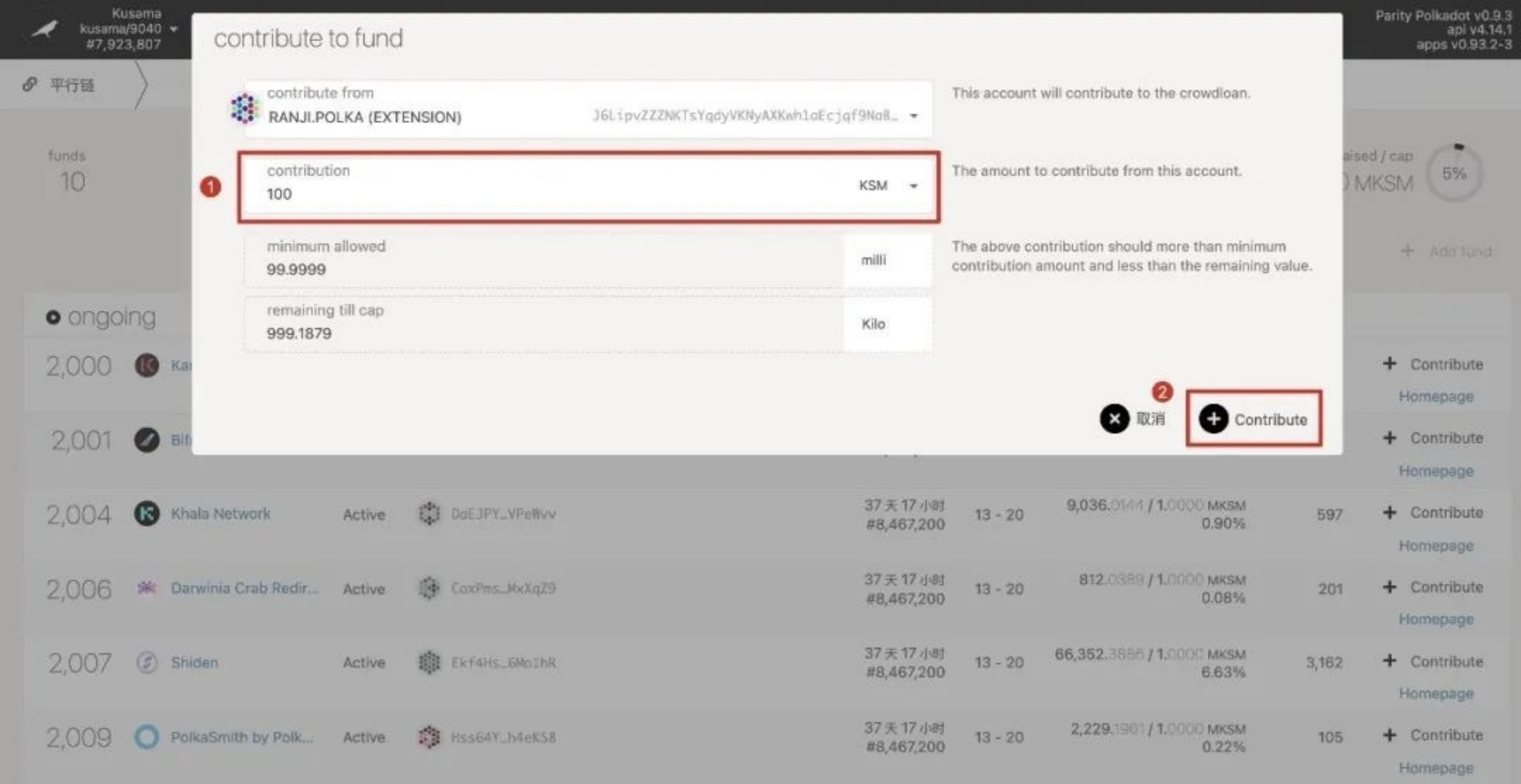Click the Darwinia Crab logo icon
1521x784 pixels.
click(146, 587)
